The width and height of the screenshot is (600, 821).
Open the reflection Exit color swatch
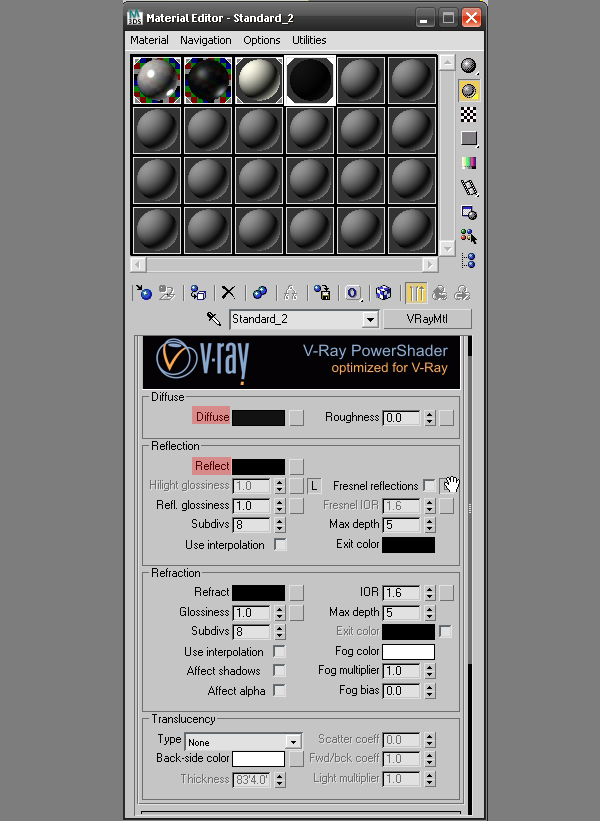click(408, 545)
